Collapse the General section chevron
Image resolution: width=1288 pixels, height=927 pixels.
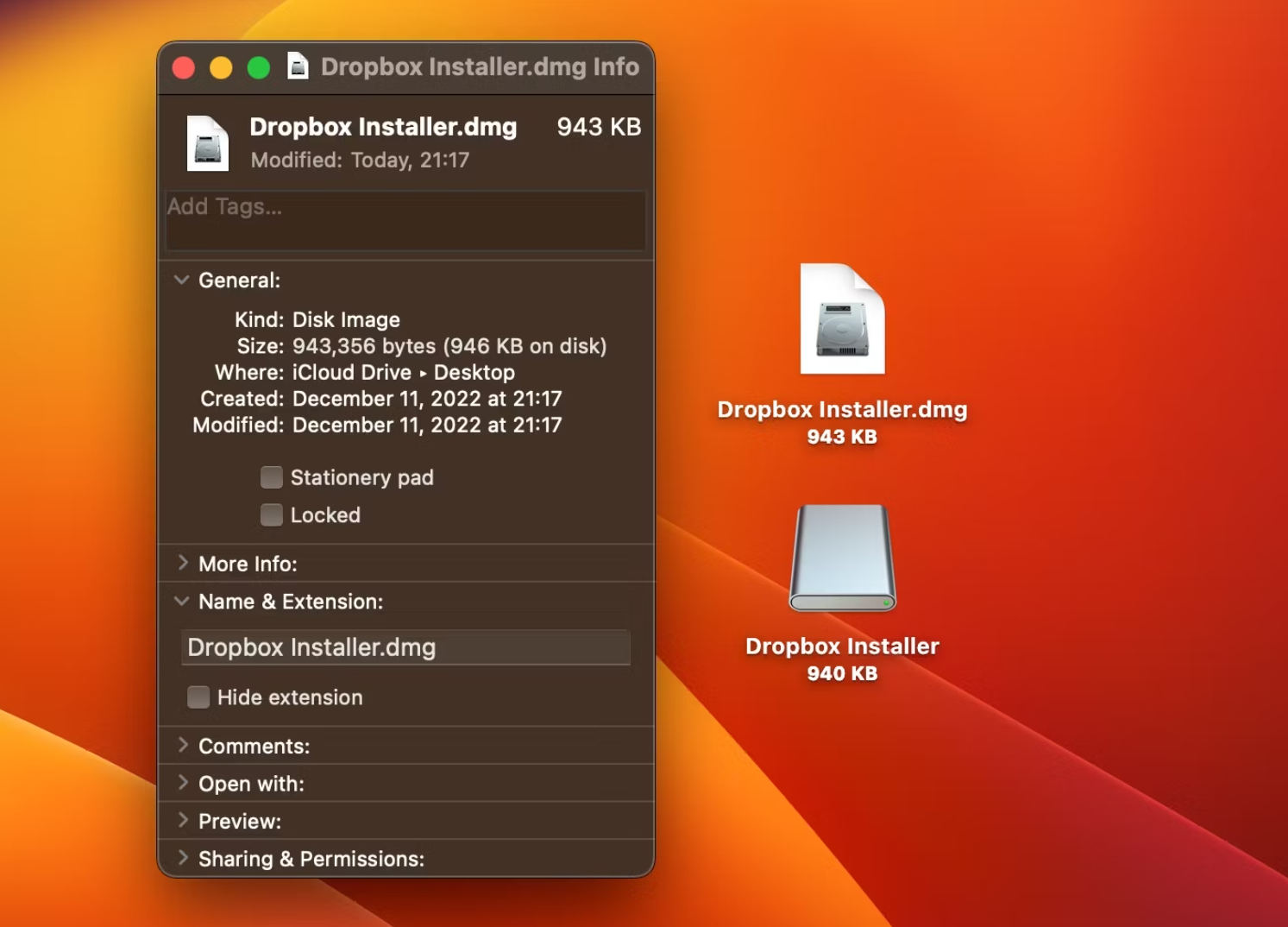tap(181, 280)
